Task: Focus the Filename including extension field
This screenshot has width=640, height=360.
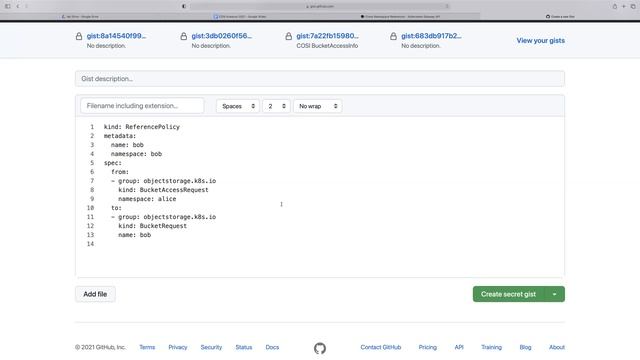Action: pos(142,106)
